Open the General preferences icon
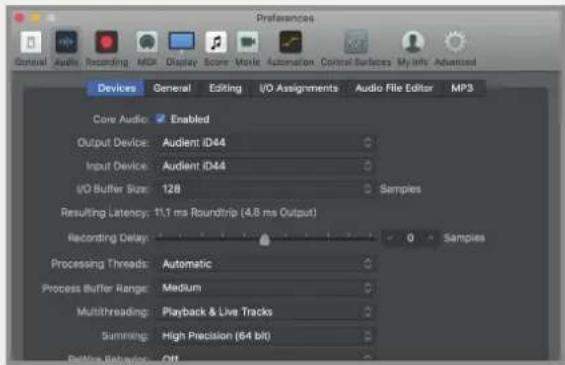Viewport: 565px width, 365px height. [x=31, y=43]
